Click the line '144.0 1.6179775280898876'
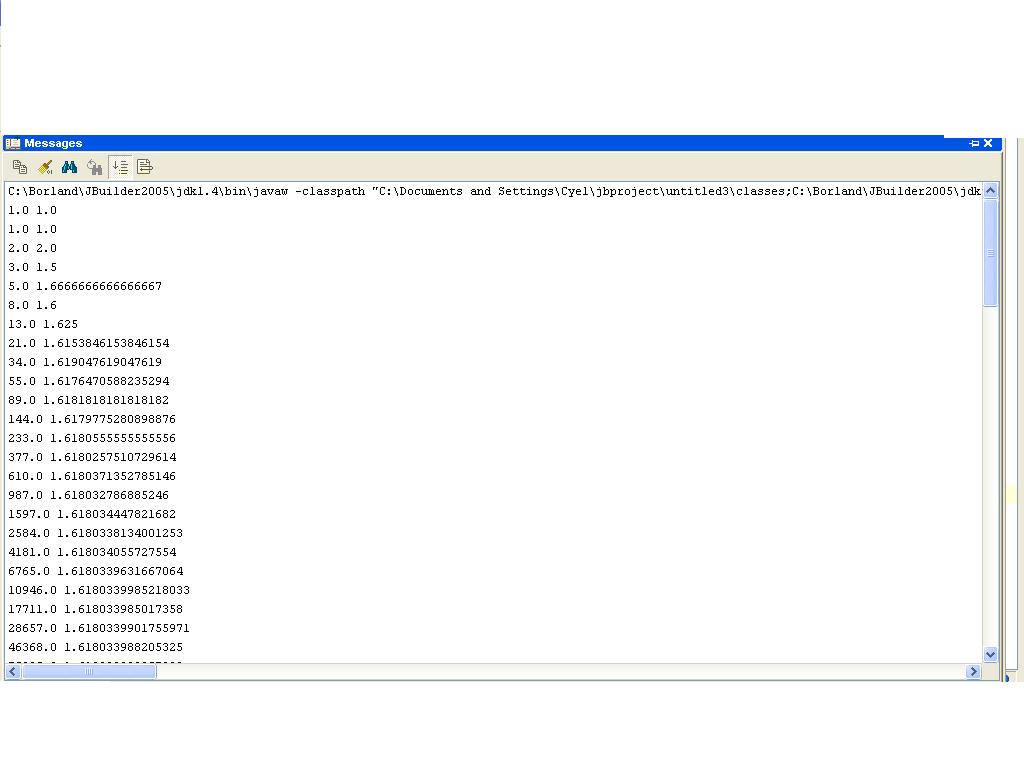 point(92,419)
